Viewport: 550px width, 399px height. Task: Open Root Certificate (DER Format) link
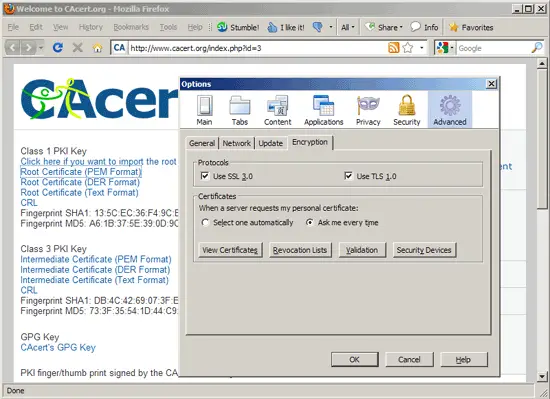tap(80, 182)
